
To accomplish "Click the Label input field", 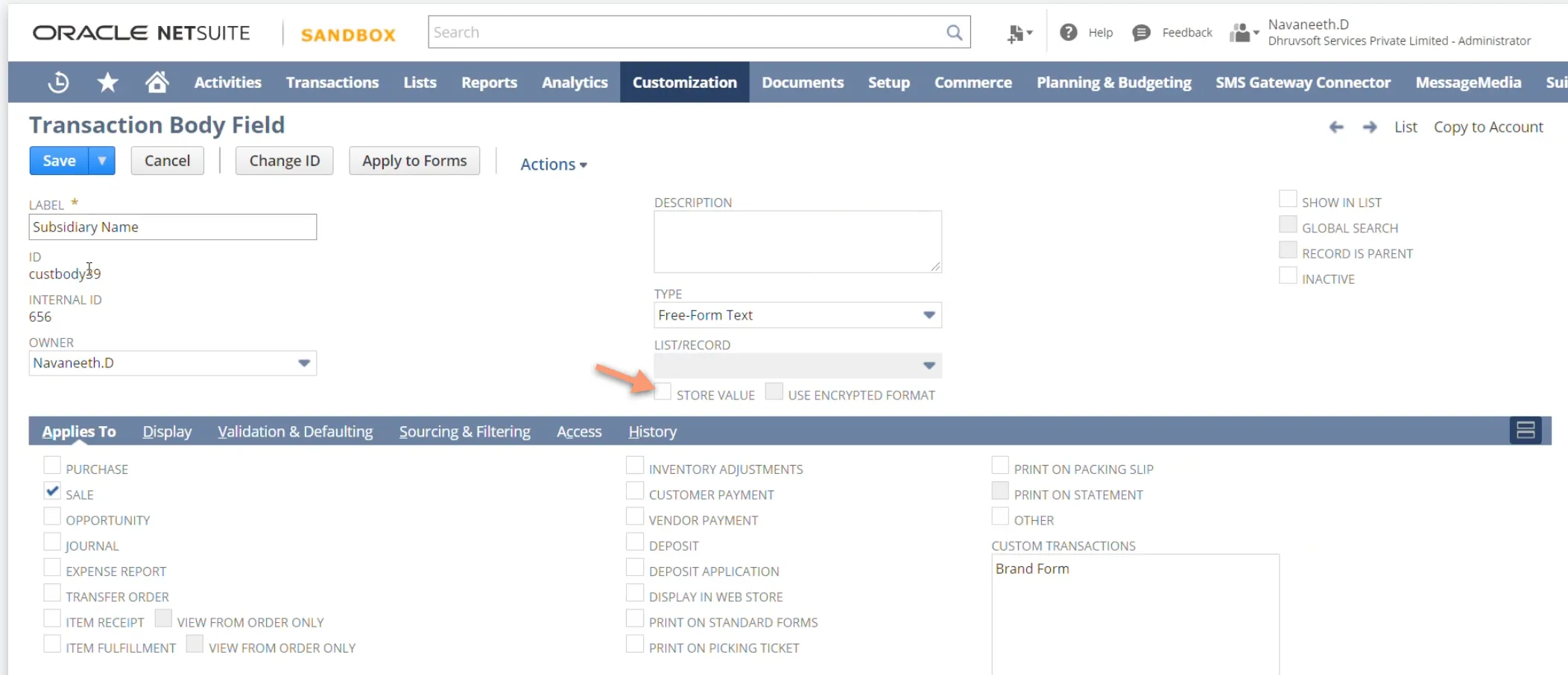I will click(x=173, y=227).
